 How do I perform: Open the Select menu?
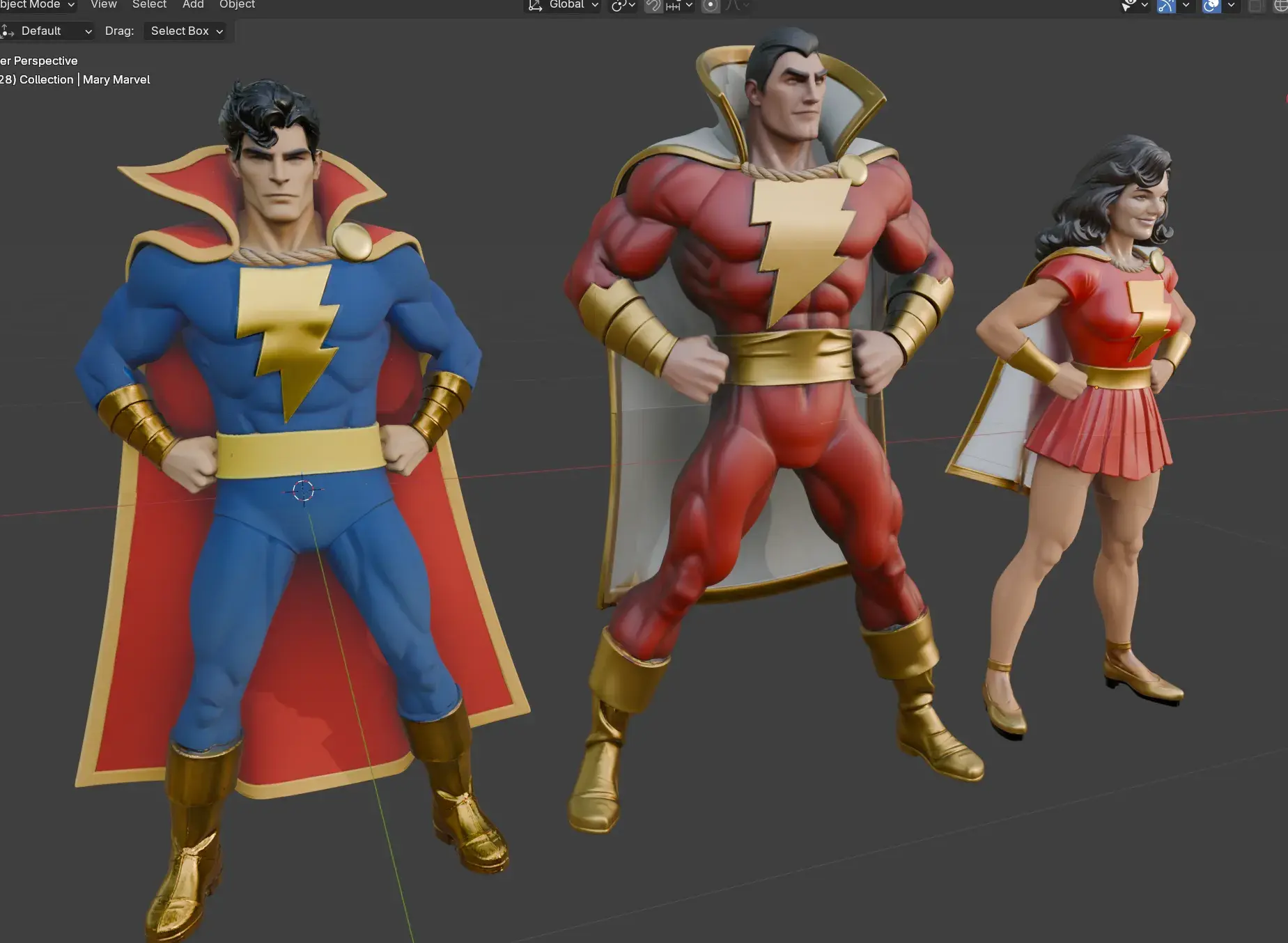149,4
